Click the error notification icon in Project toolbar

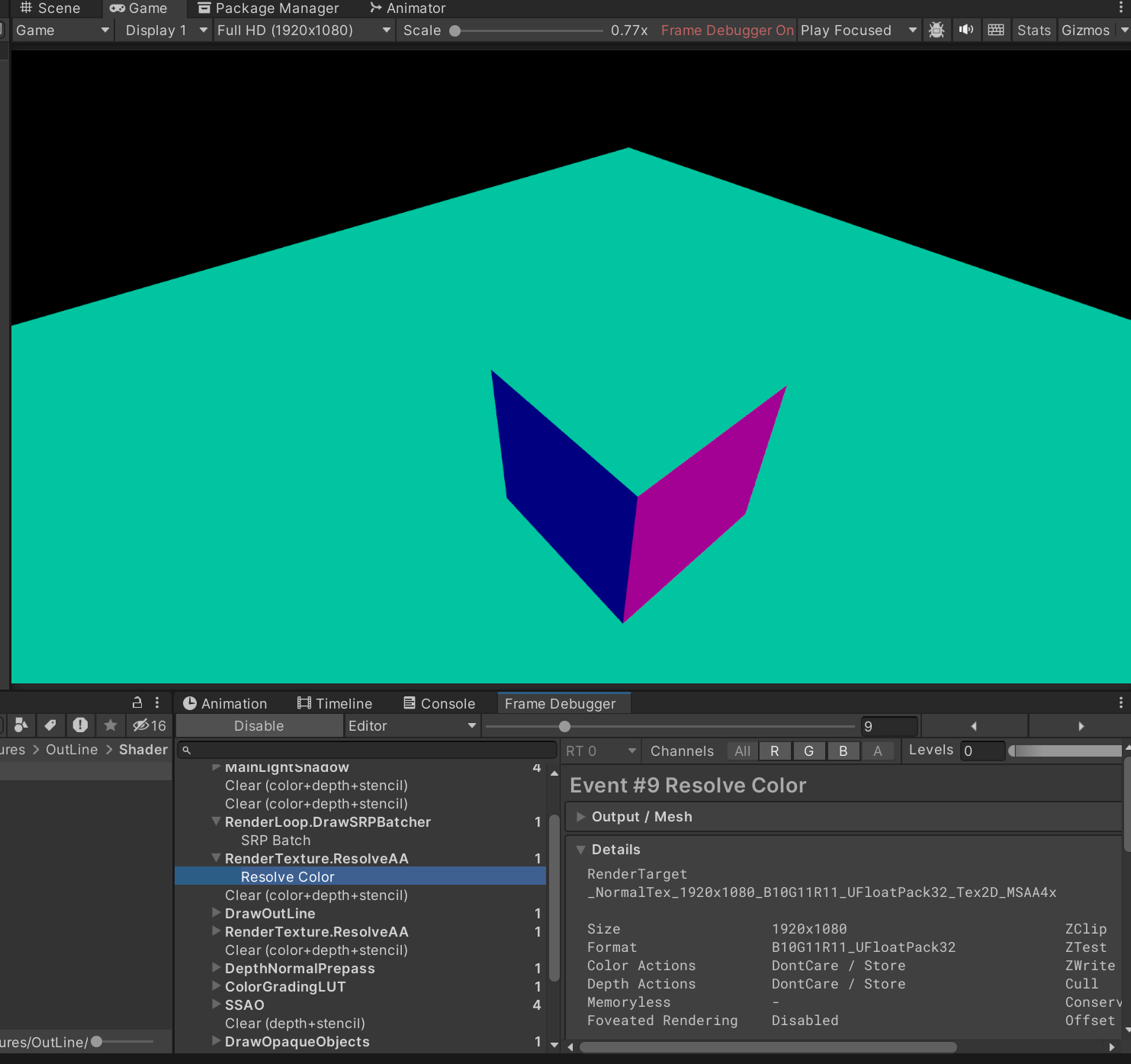click(x=80, y=725)
